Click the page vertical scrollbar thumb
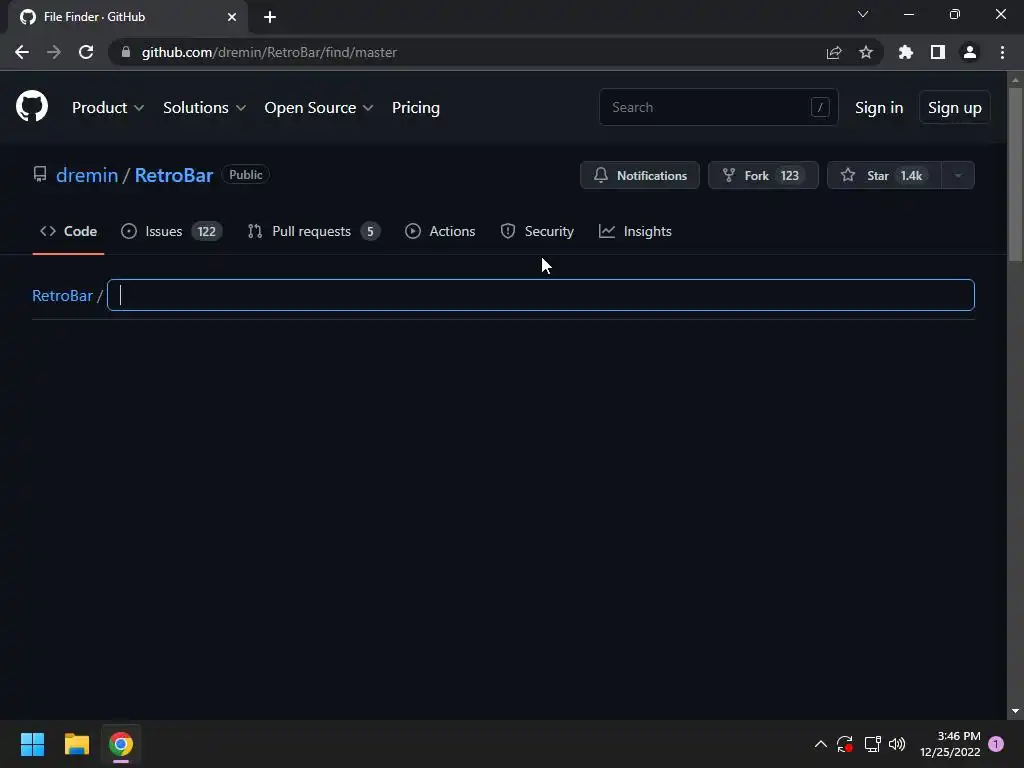The height and width of the screenshot is (768, 1024). coord(1014,174)
